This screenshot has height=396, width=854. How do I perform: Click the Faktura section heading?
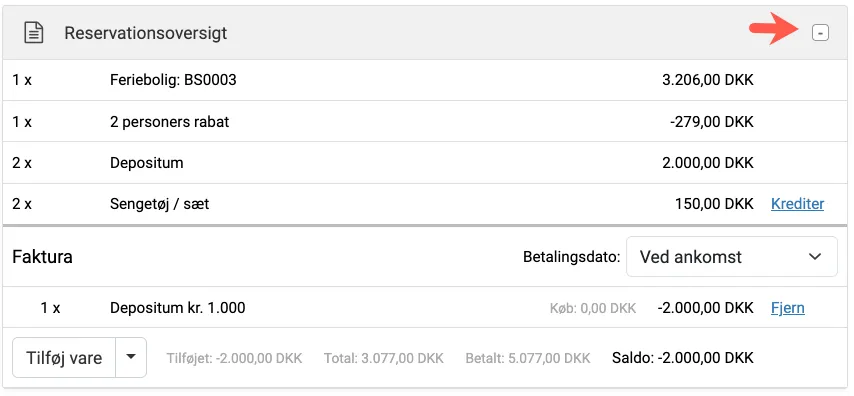click(x=42, y=257)
